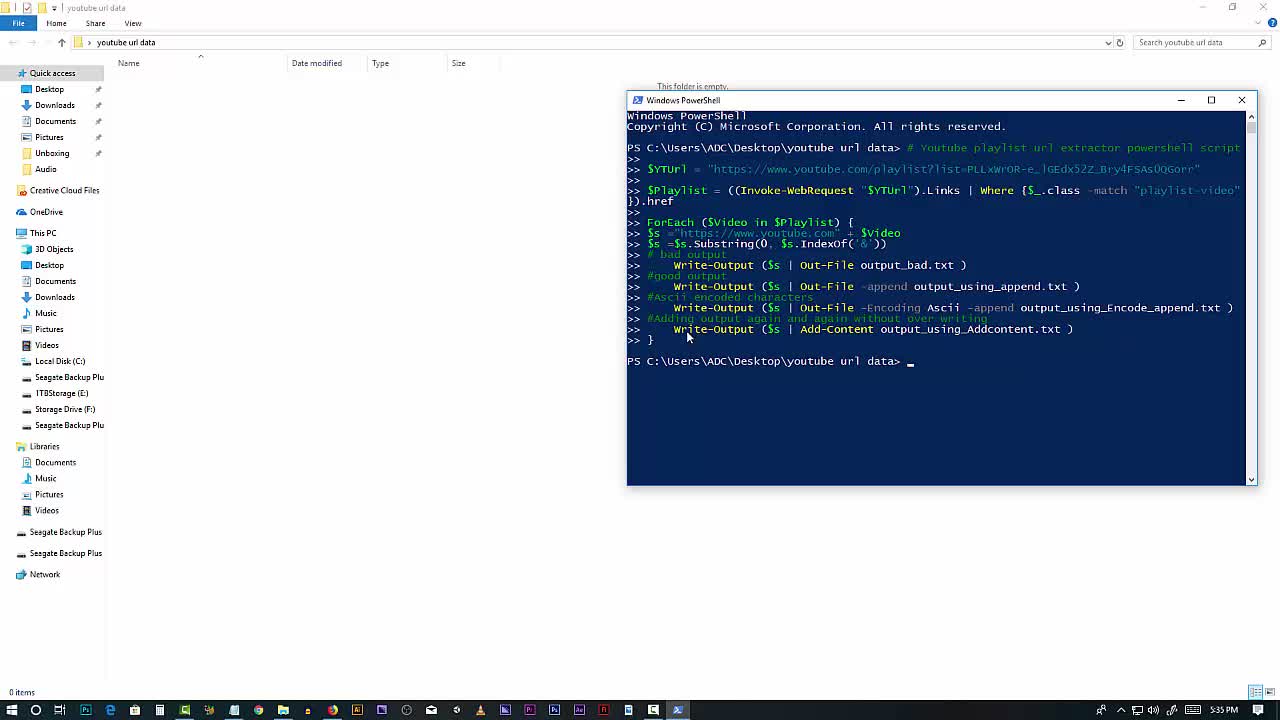Switch to the View ribbon tab
Screen dimensions: 1280x720
click(x=132, y=23)
